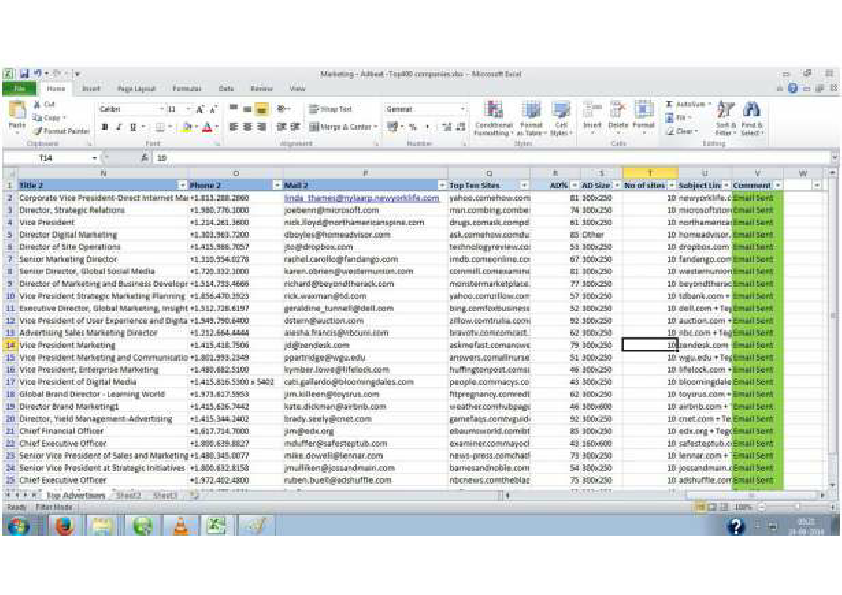Click the Save icon in quick access toolbar
The image size is (842, 595).
24,74
